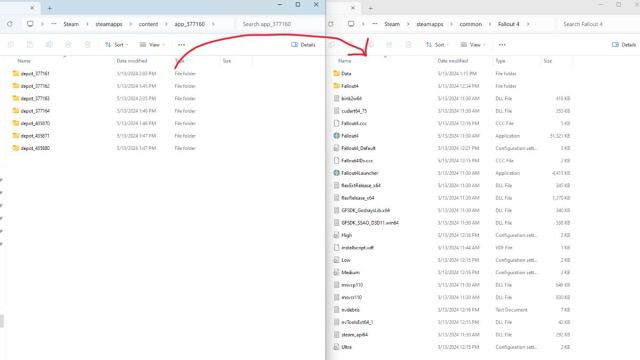The width and height of the screenshot is (640, 360).
Task: Click the Fallout4 folder icon below Data
Action: coord(336,86)
